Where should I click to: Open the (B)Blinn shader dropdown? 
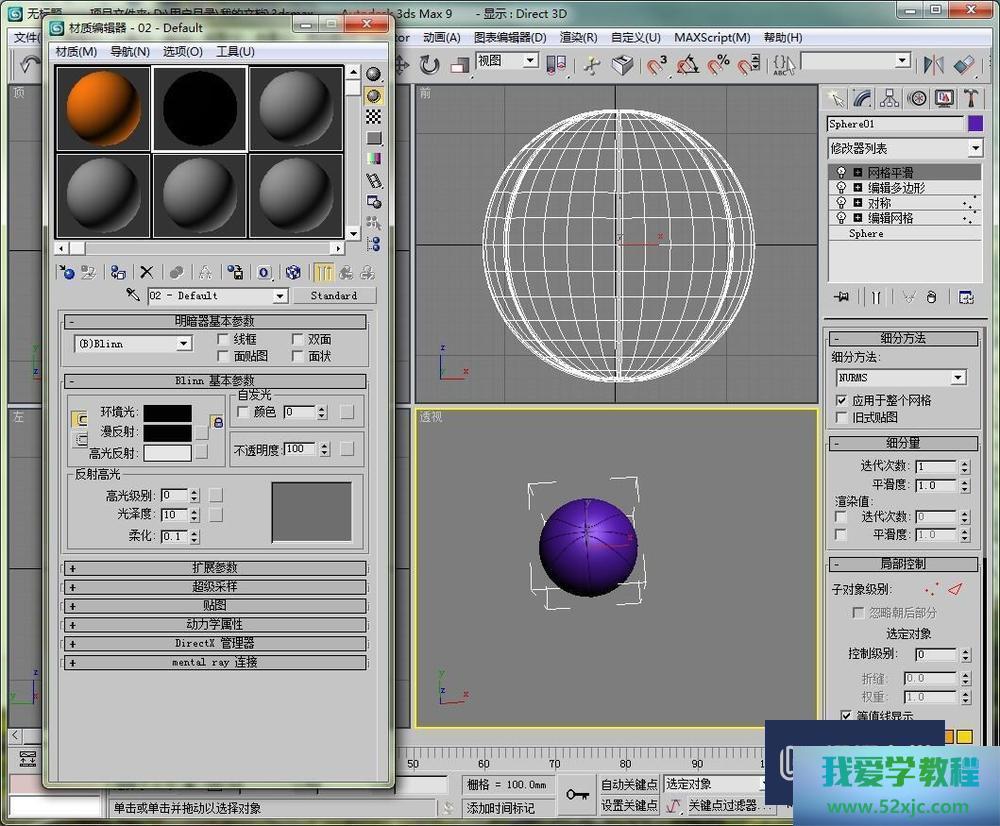[183, 344]
